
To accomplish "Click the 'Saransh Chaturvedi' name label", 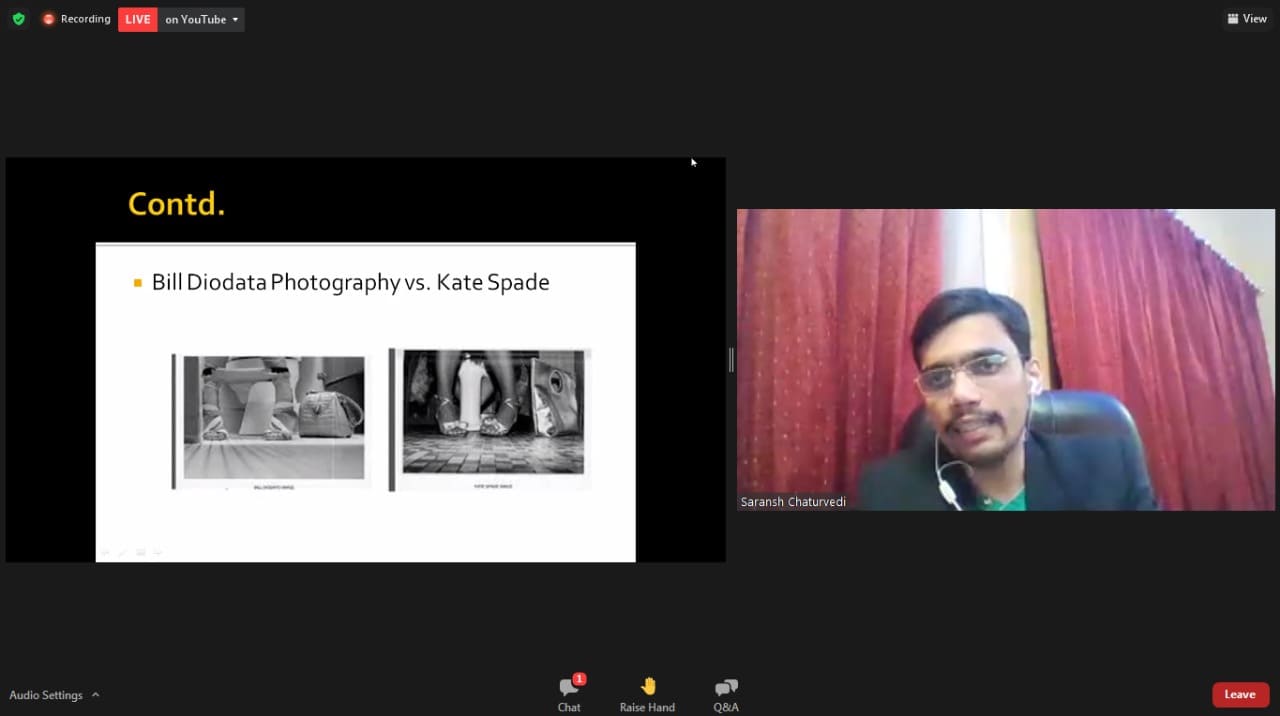I will click(x=793, y=502).
